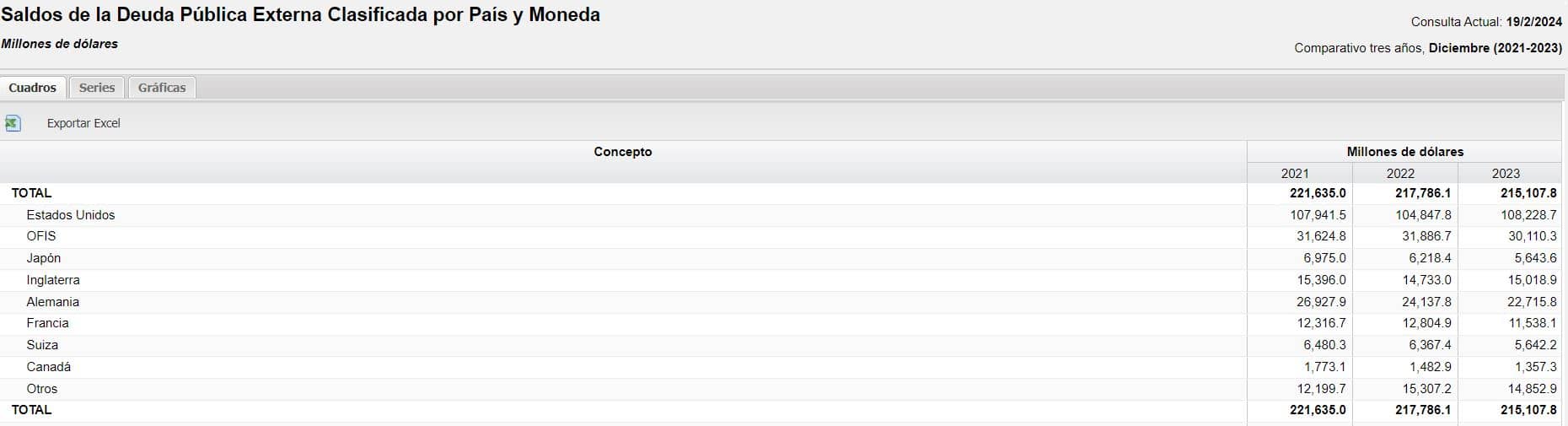Click the 2021 column header
Image resolution: width=1568 pixels, height=426 pixels.
[x=1295, y=173]
